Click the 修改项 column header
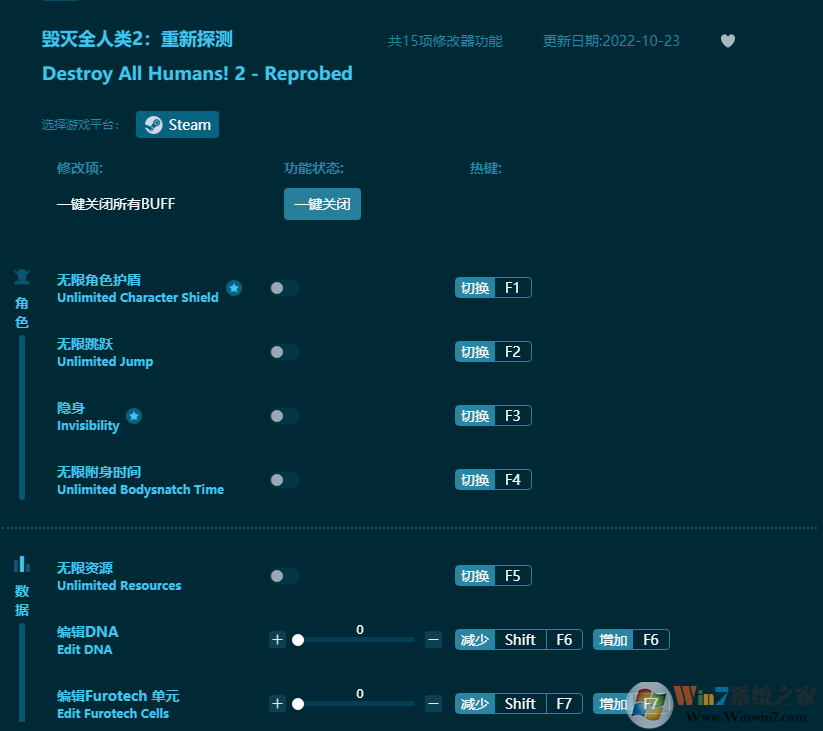This screenshot has width=823, height=731. point(80,168)
